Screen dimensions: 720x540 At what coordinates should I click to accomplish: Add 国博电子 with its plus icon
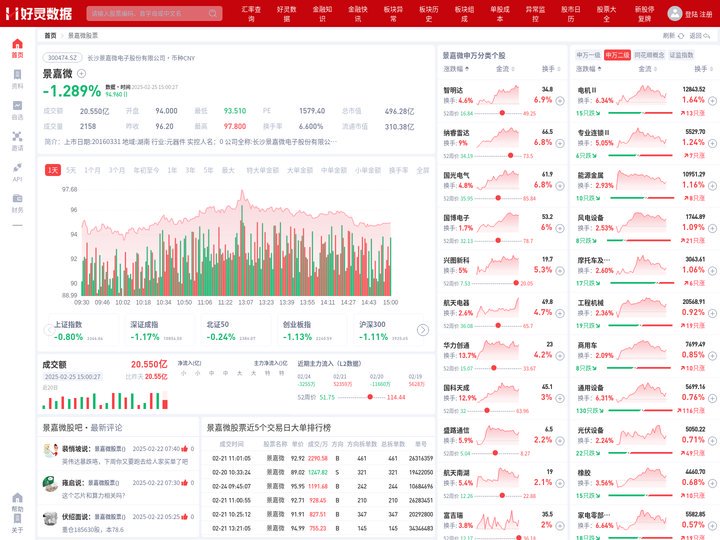pos(560,228)
